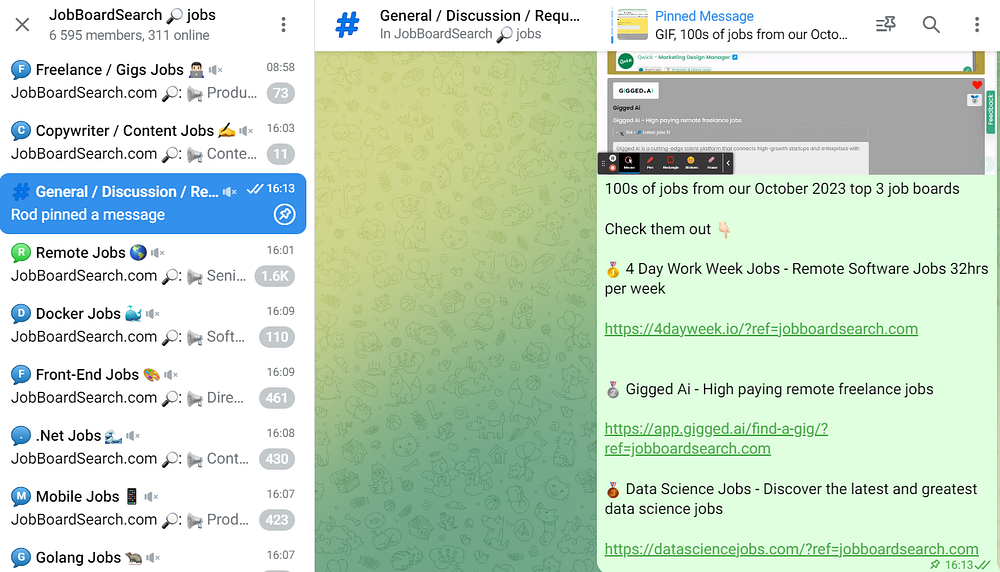Click the muted speaker icon beside Docker Jobs

pyautogui.click(x=152, y=314)
